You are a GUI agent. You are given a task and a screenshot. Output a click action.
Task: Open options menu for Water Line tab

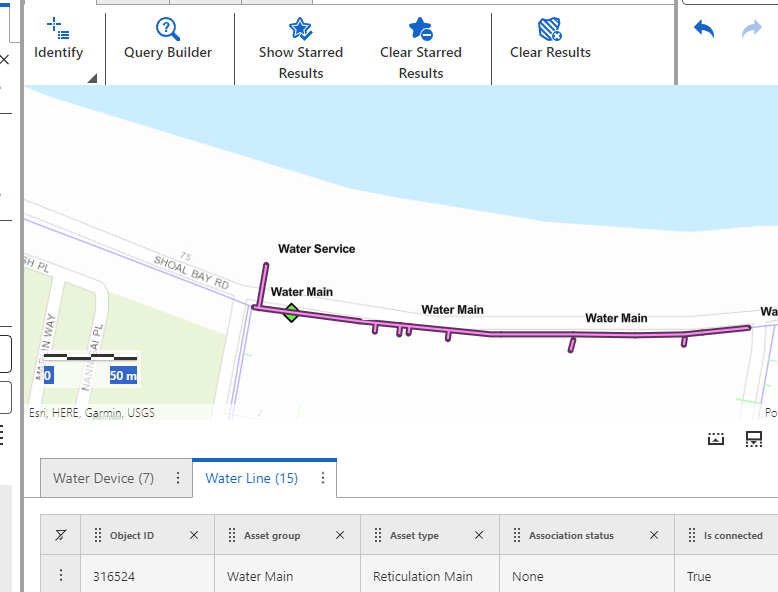[323, 478]
